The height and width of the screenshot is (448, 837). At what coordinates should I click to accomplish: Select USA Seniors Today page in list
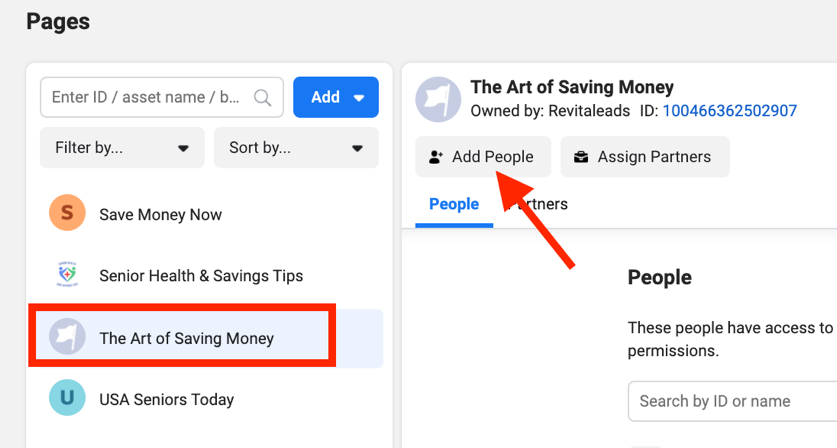pyautogui.click(x=206, y=399)
